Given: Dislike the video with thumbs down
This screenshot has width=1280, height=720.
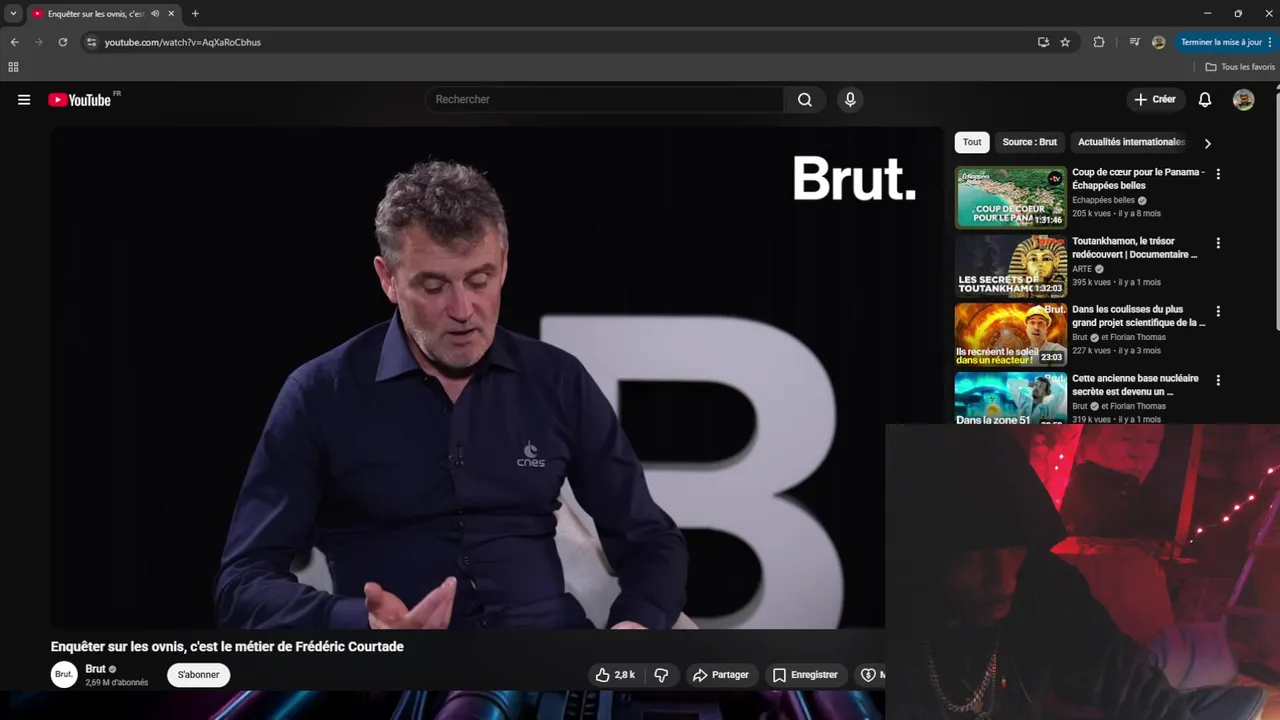Looking at the screenshot, I should click(x=661, y=675).
